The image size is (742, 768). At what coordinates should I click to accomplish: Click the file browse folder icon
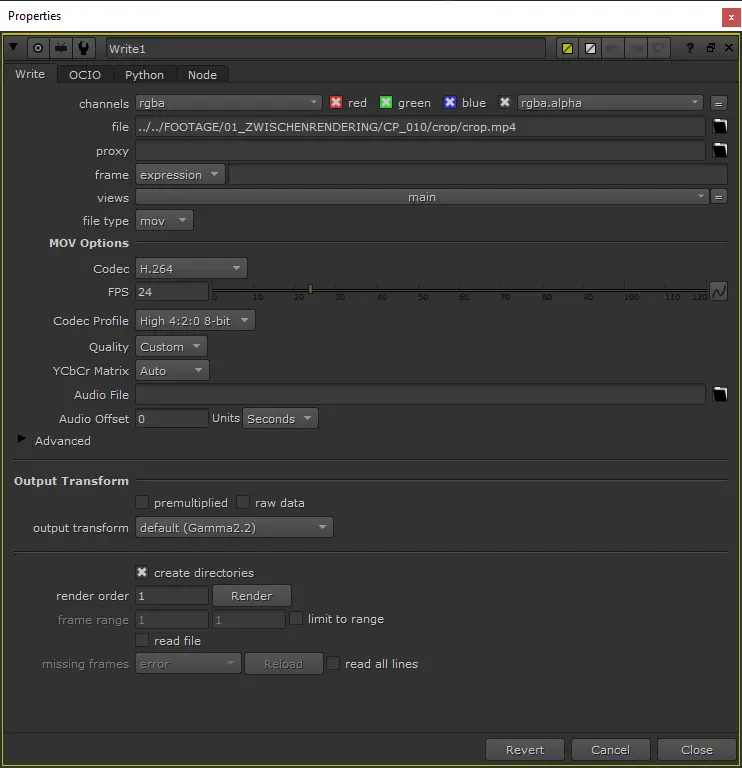[x=719, y=127]
